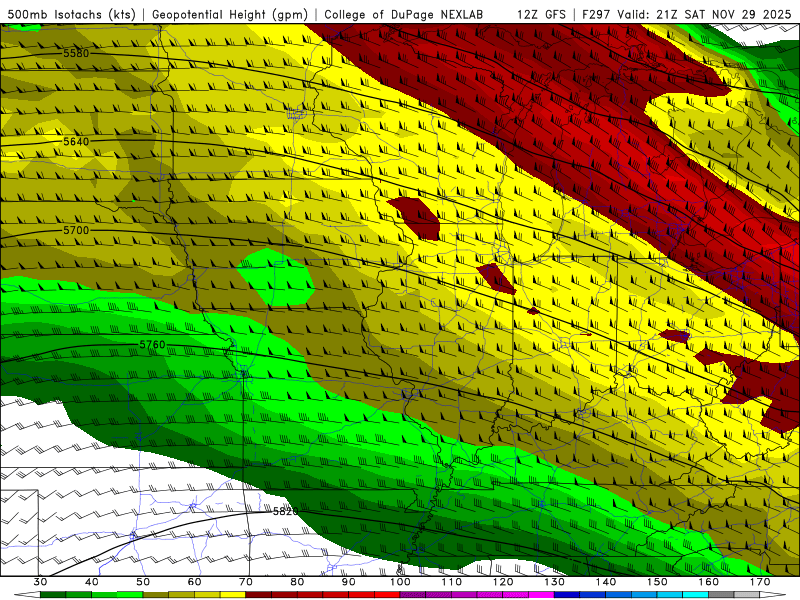Click the 90 value on the color scale
The image size is (800, 600).
tap(349, 582)
